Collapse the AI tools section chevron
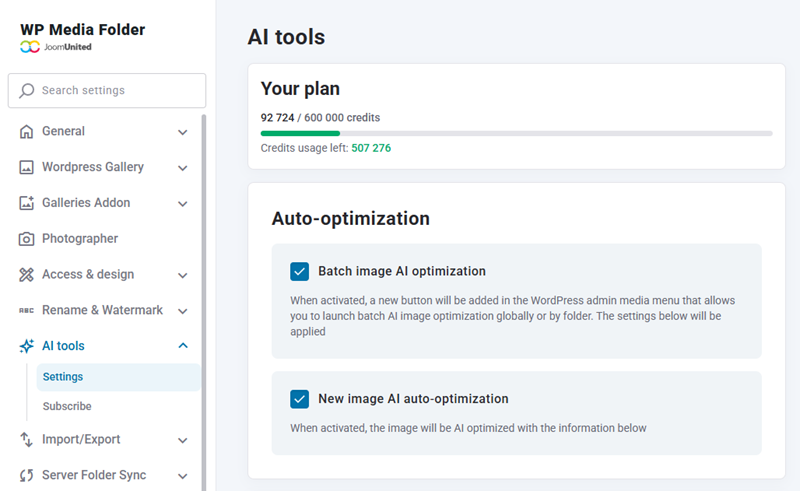This screenshot has height=491, width=800. click(182, 346)
